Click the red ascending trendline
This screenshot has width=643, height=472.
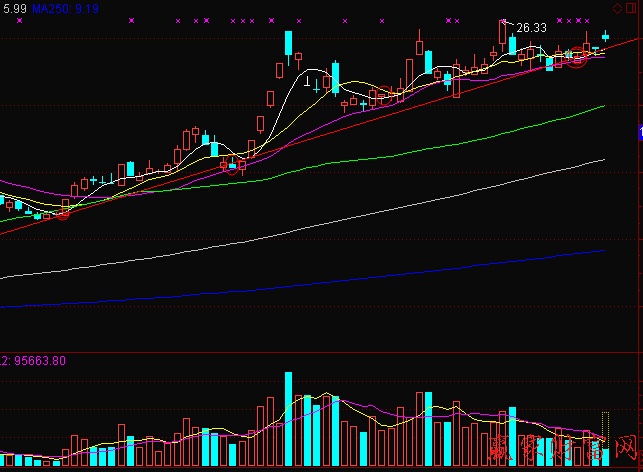tap(150, 187)
